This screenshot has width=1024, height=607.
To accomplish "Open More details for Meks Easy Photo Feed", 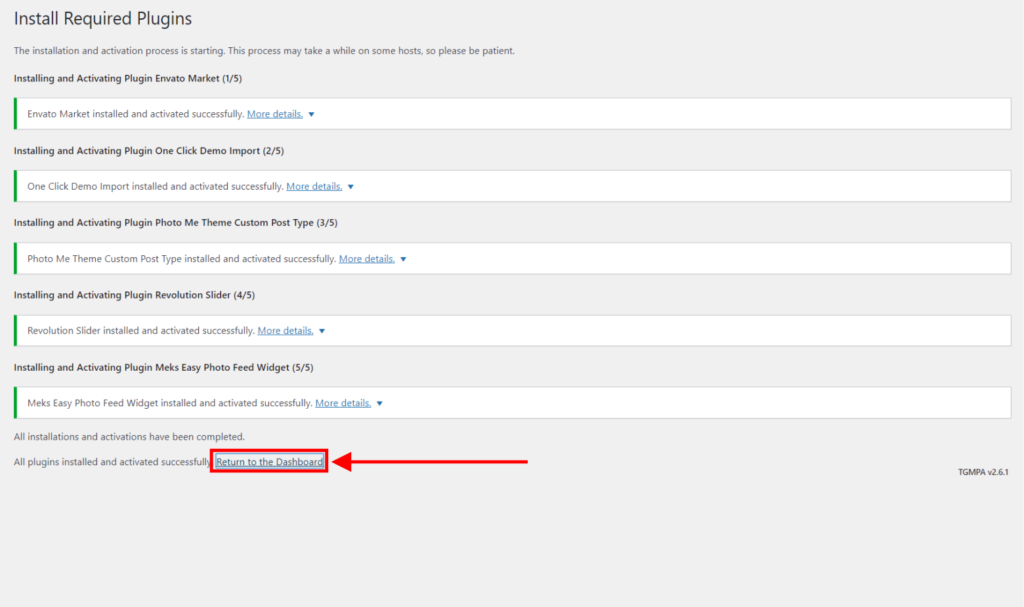I will pyautogui.click(x=343, y=403).
